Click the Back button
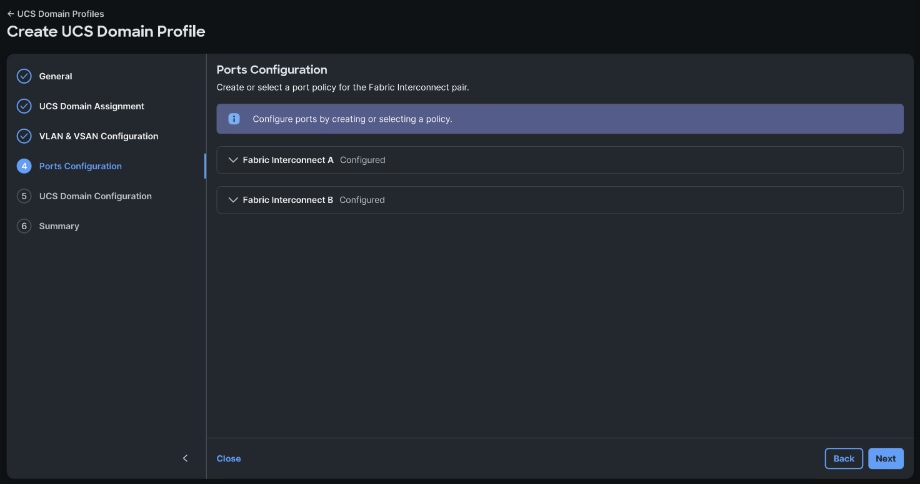Screen dimensions: 920x484 (x=844, y=459)
